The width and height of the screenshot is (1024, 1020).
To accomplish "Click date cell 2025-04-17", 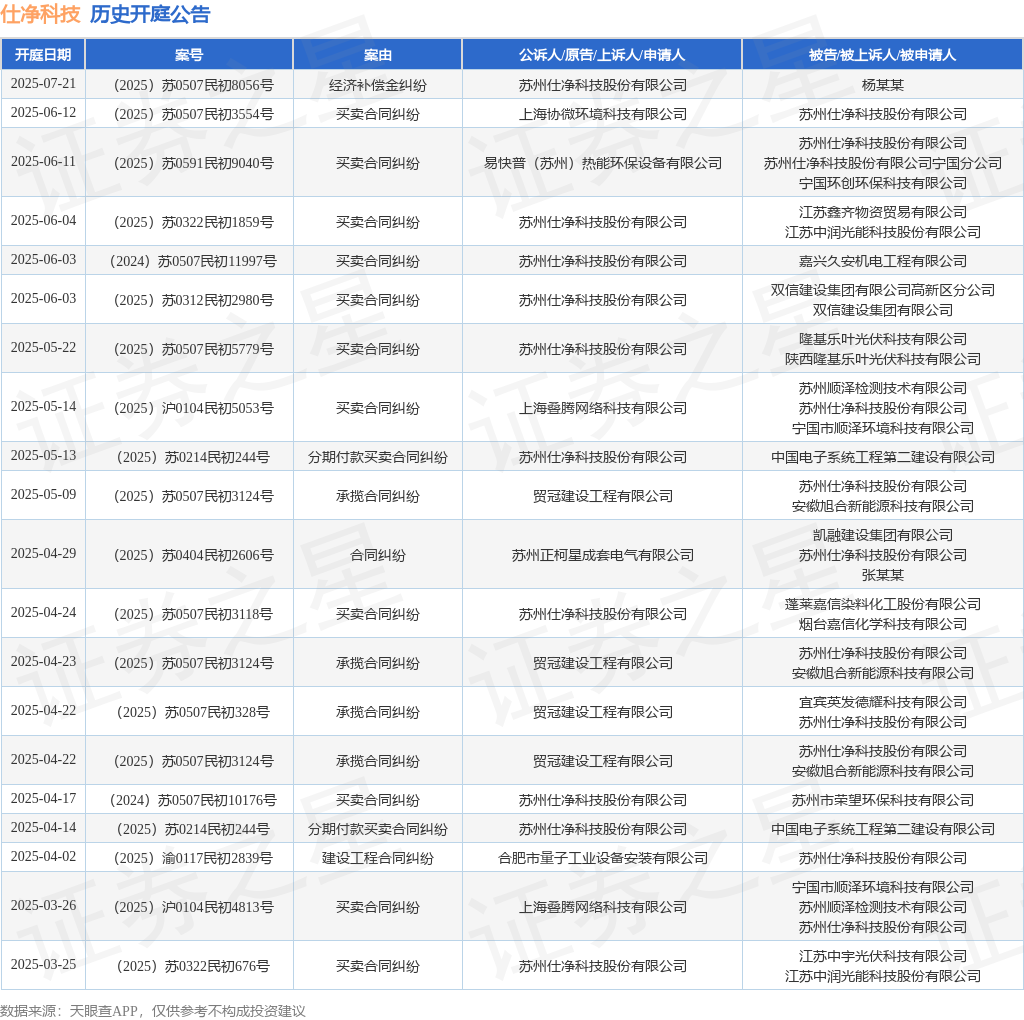I will [43, 798].
